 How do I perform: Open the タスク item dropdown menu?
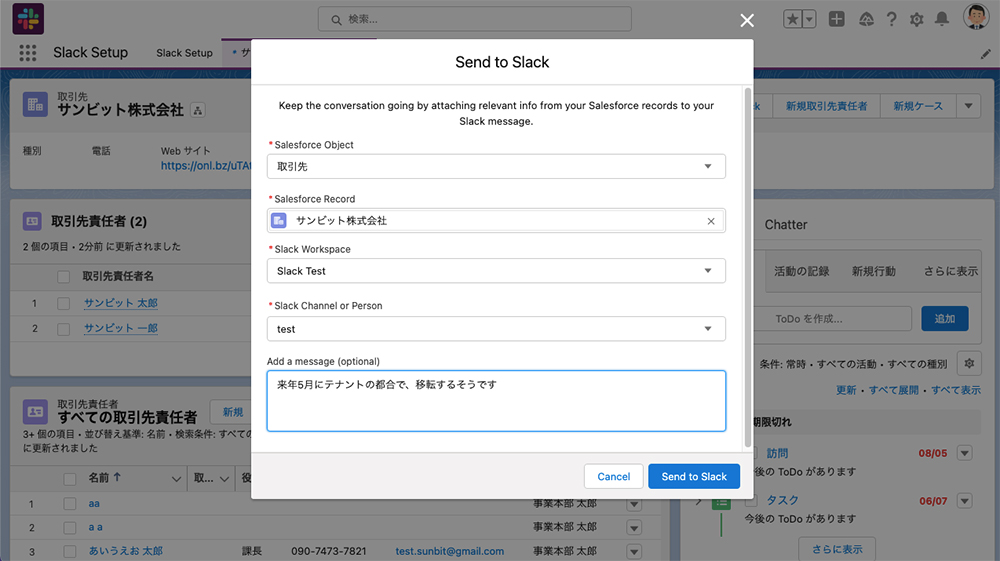(964, 501)
